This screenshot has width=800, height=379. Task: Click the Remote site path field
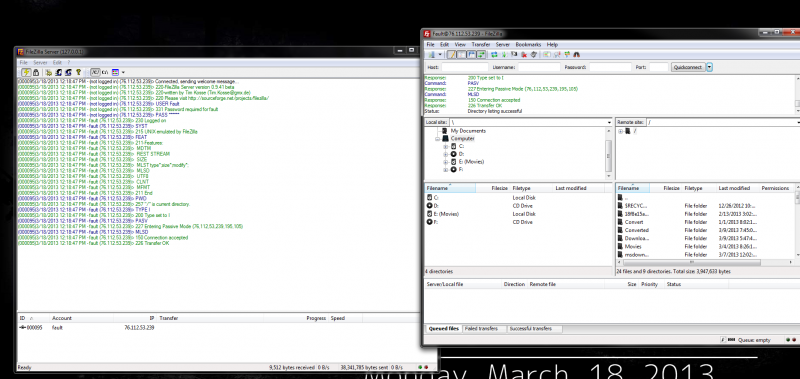point(722,122)
